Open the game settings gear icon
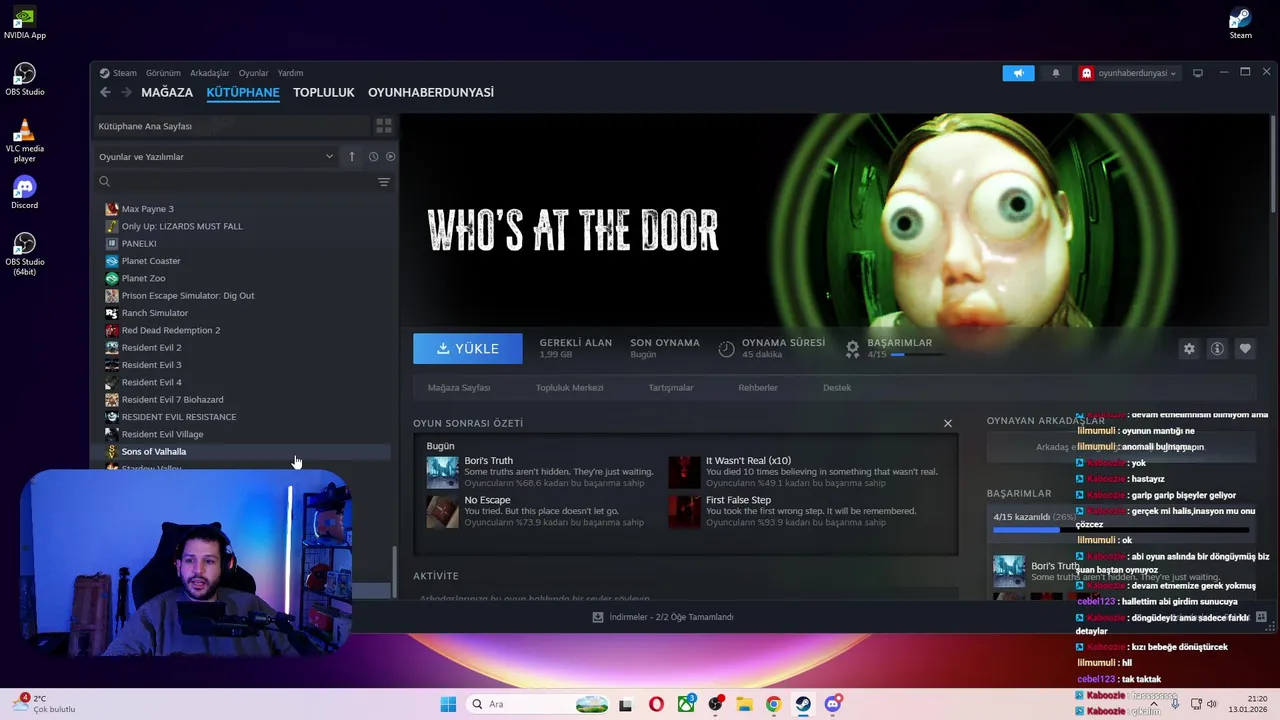The height and width of the screenshot is (720, 1280). tap(1189, 348)
